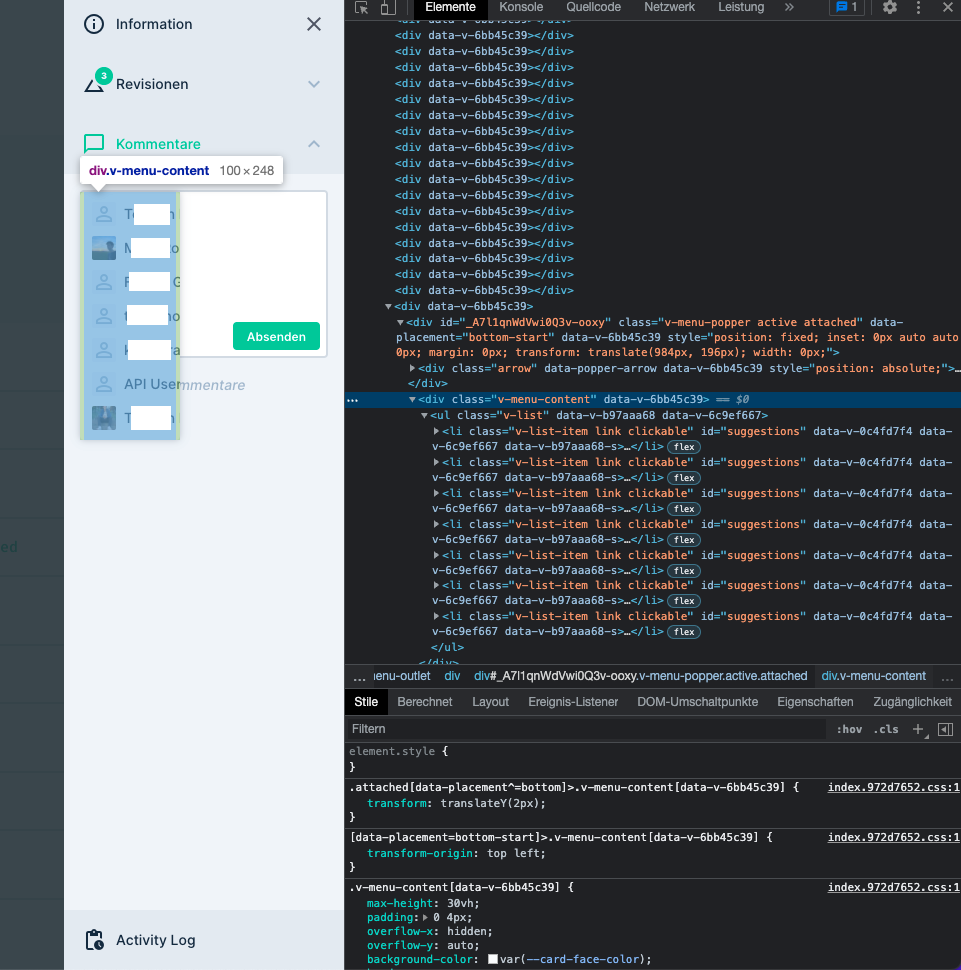Image resolution: width=961 pixels, height=970 pixels.
Task: Switch to the Konsole tab
Action: [521, 7]
